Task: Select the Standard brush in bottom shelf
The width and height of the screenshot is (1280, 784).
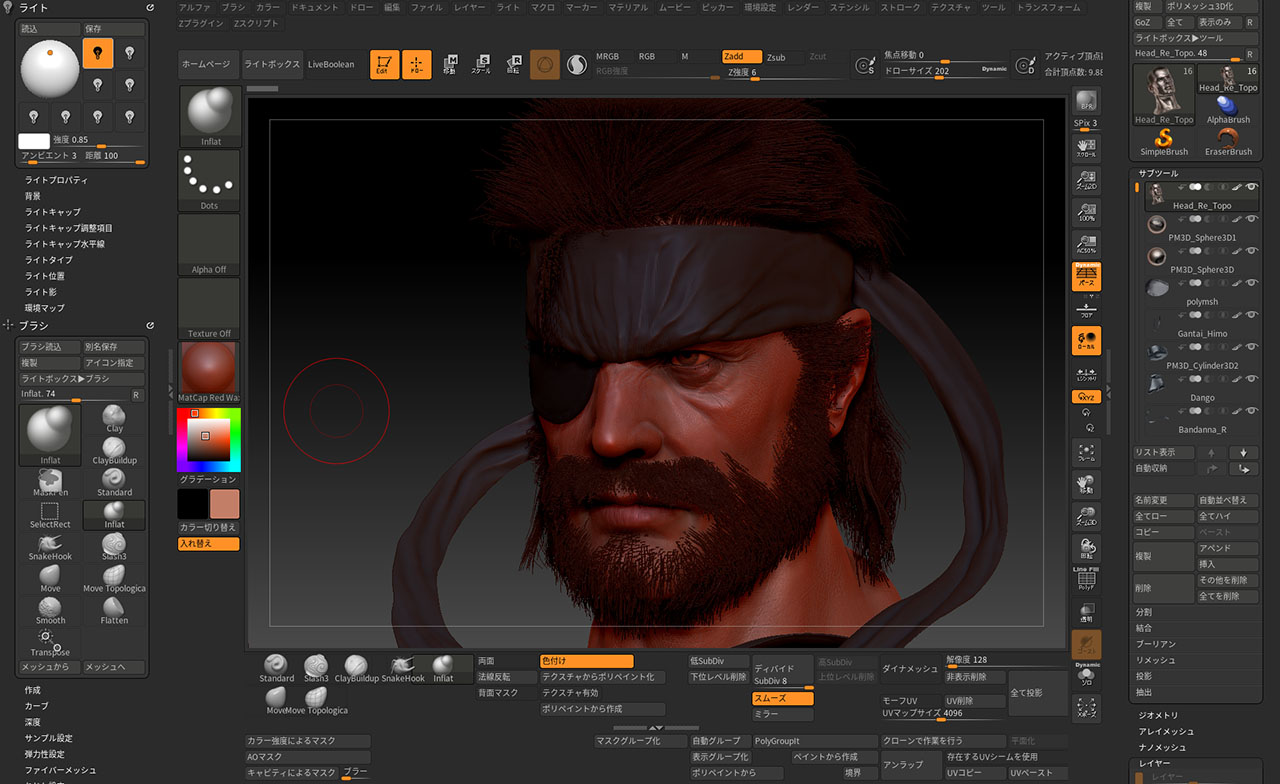Action: pos(277,668)
